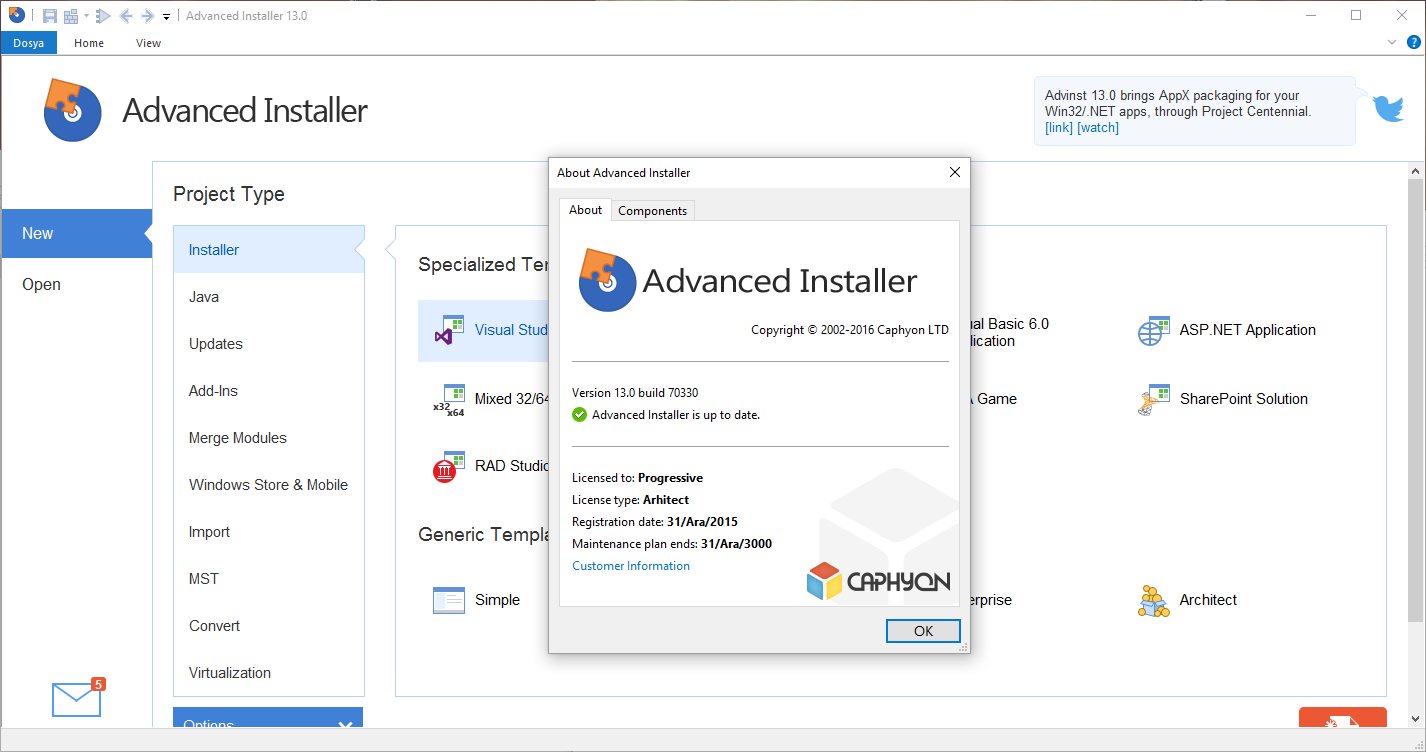Choose the Merge Modules project type
Screen dimensions: 1426x752
pos(268,438)
